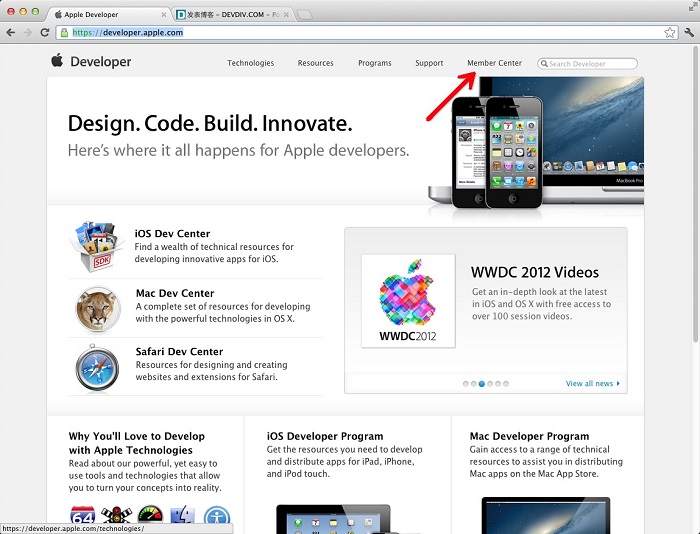Select the first carousel dot

pos(466,384)
